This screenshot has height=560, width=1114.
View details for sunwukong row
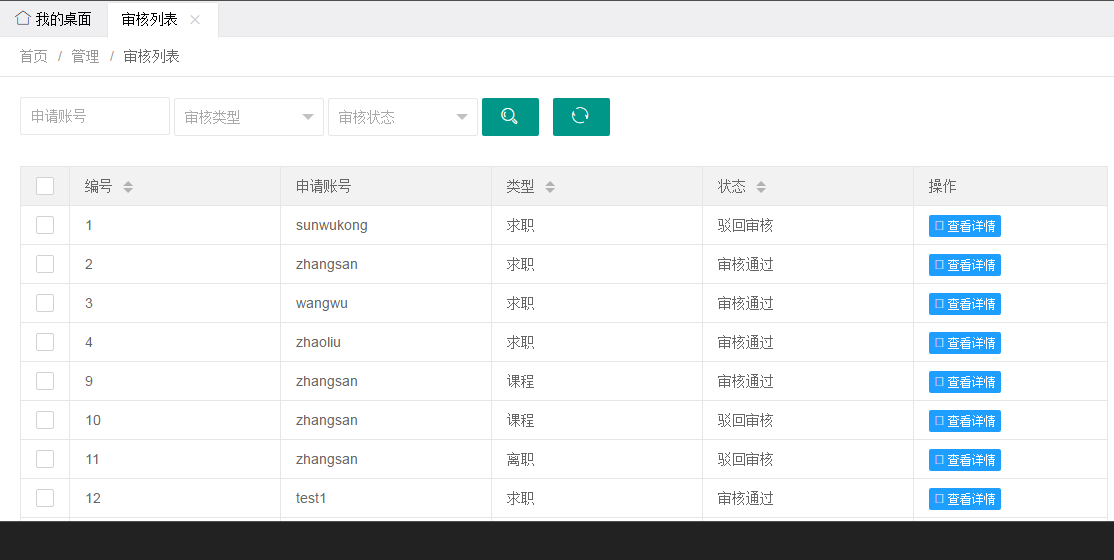coord(964,226)
